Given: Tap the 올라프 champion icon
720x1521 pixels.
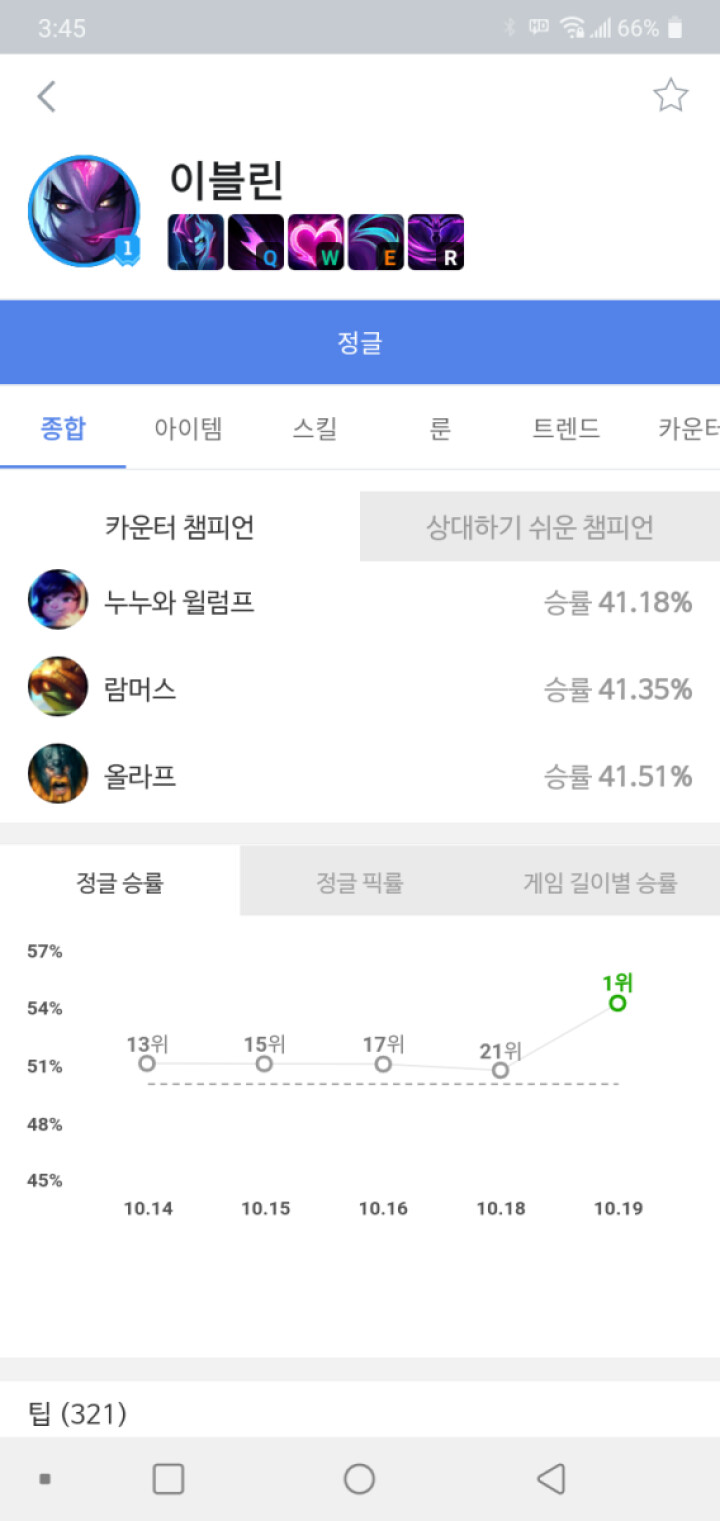Looking at the screenshot, I should pyautogui.click(x=58, y=774).
